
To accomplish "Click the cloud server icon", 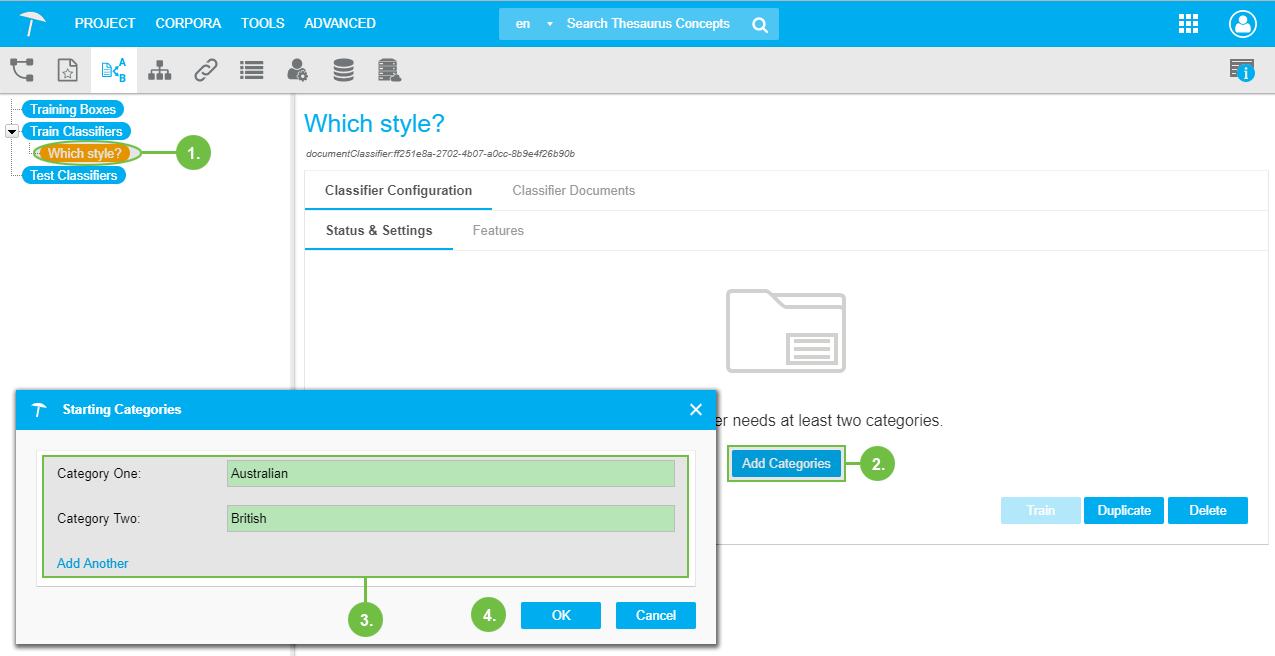I will point(389,70).
